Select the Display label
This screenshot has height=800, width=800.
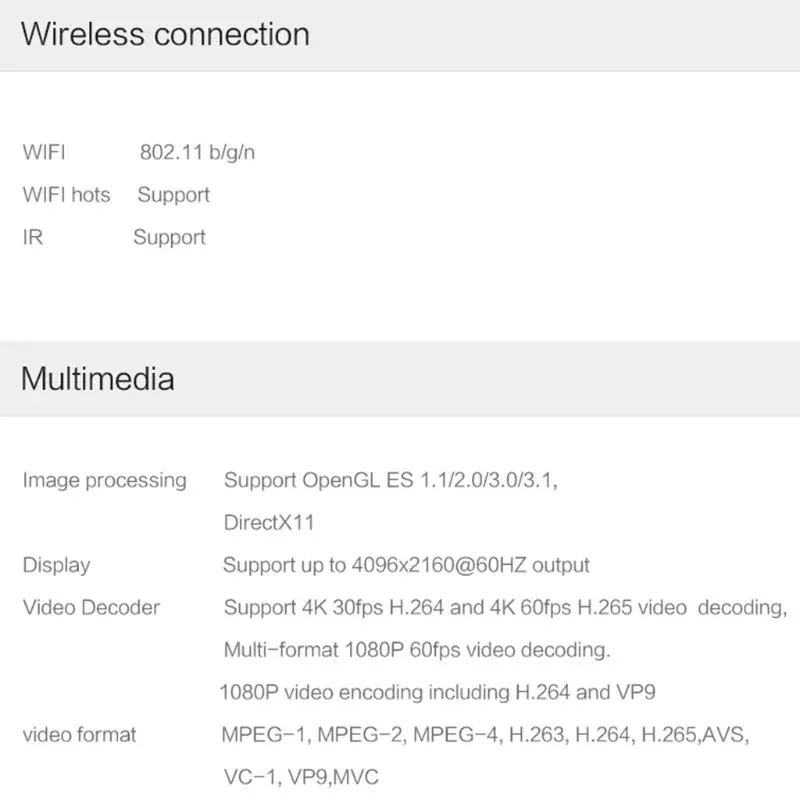point(56,565)
